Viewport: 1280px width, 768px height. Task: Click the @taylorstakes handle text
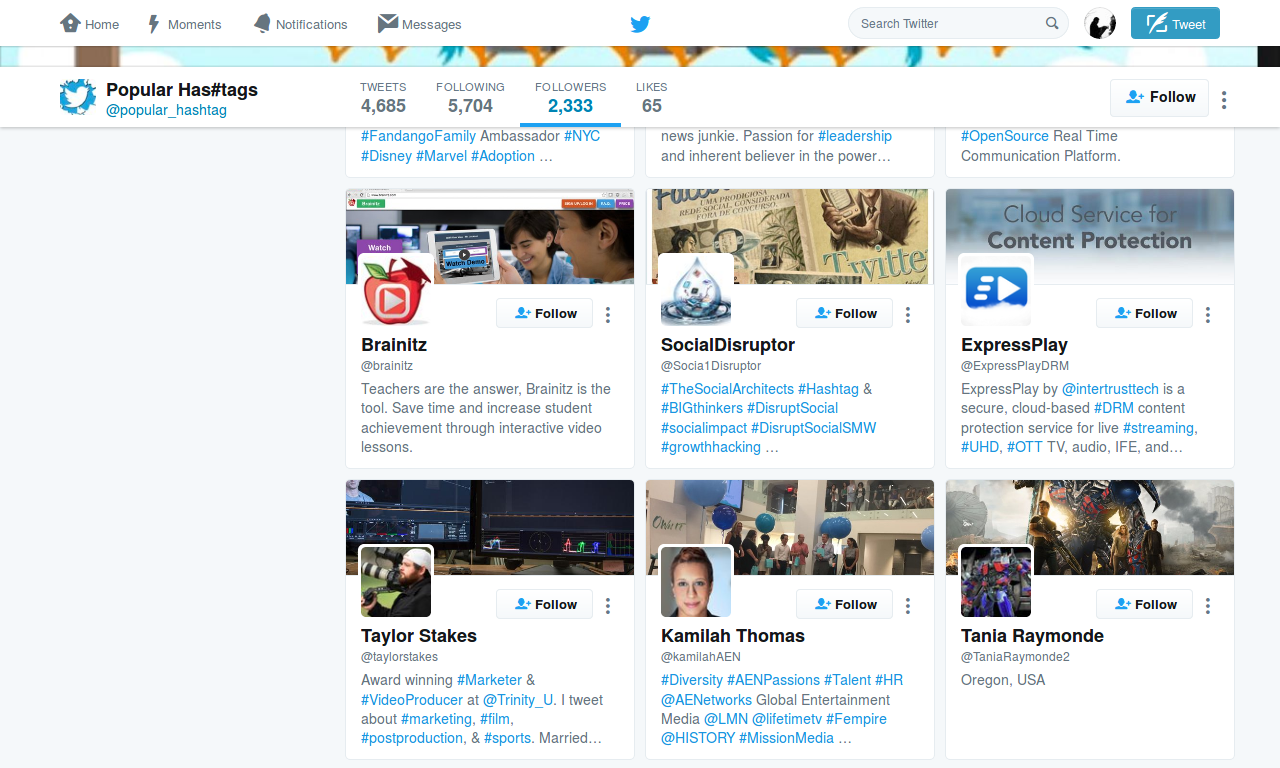coord(399,657)
